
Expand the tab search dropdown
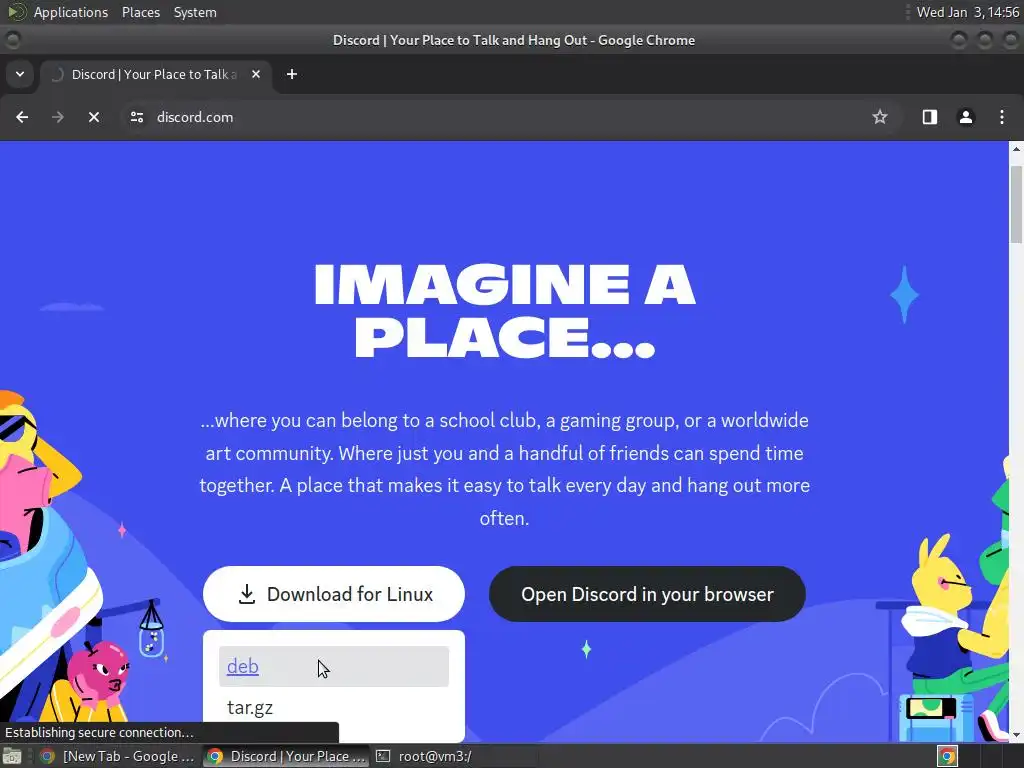[x=20, y=74]
